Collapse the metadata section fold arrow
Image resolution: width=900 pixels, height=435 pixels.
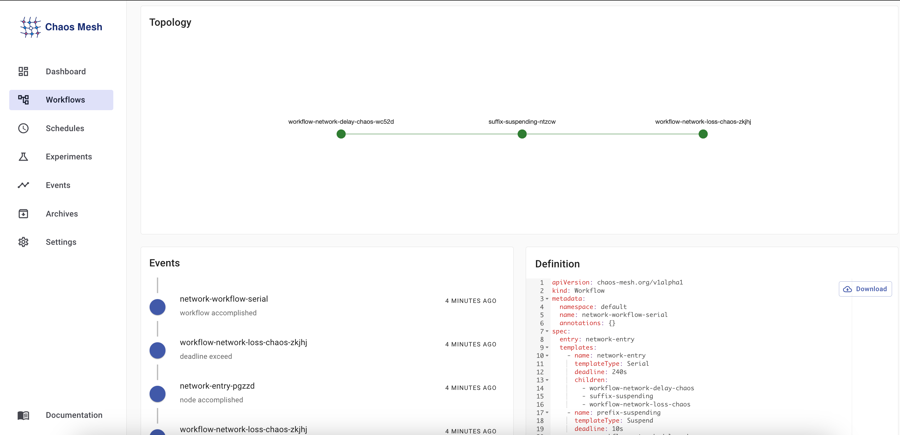547,299
